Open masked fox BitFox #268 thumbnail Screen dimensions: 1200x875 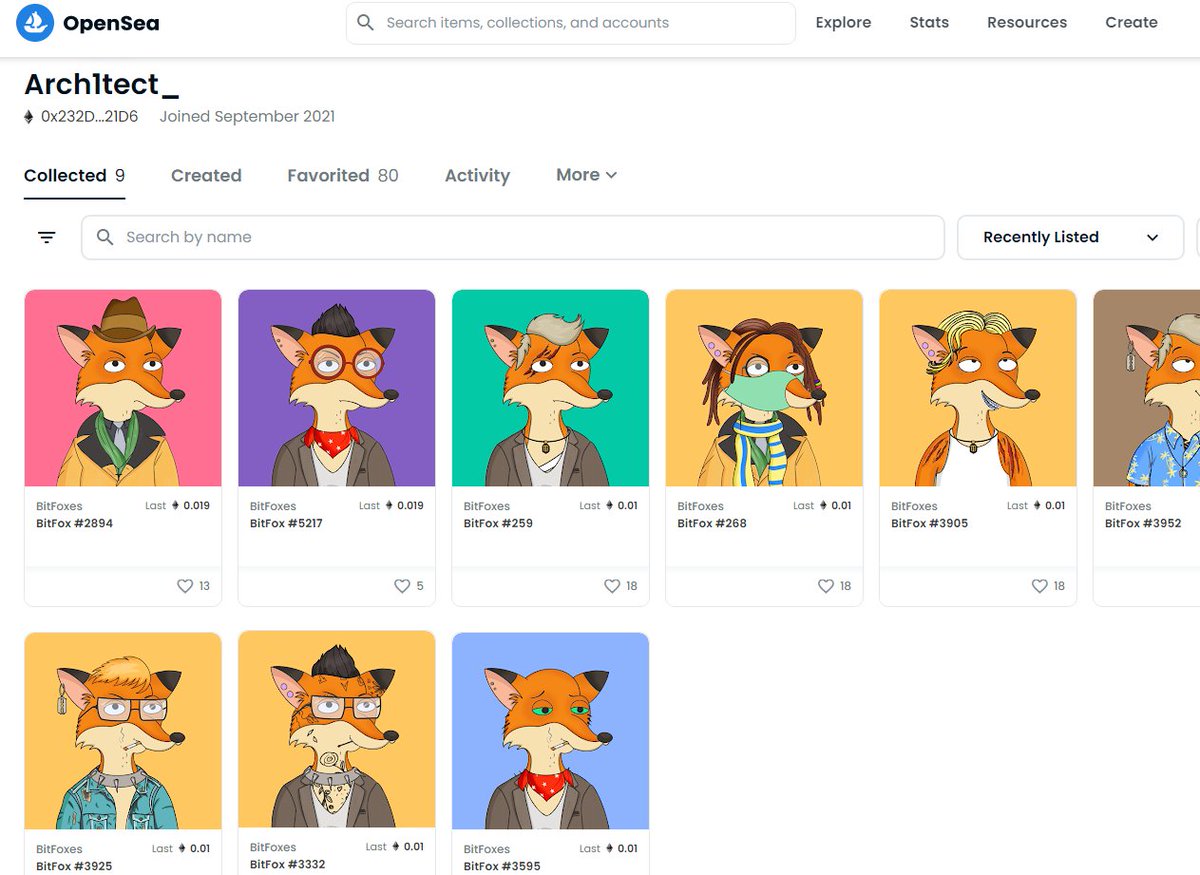(x=764, y=388)
